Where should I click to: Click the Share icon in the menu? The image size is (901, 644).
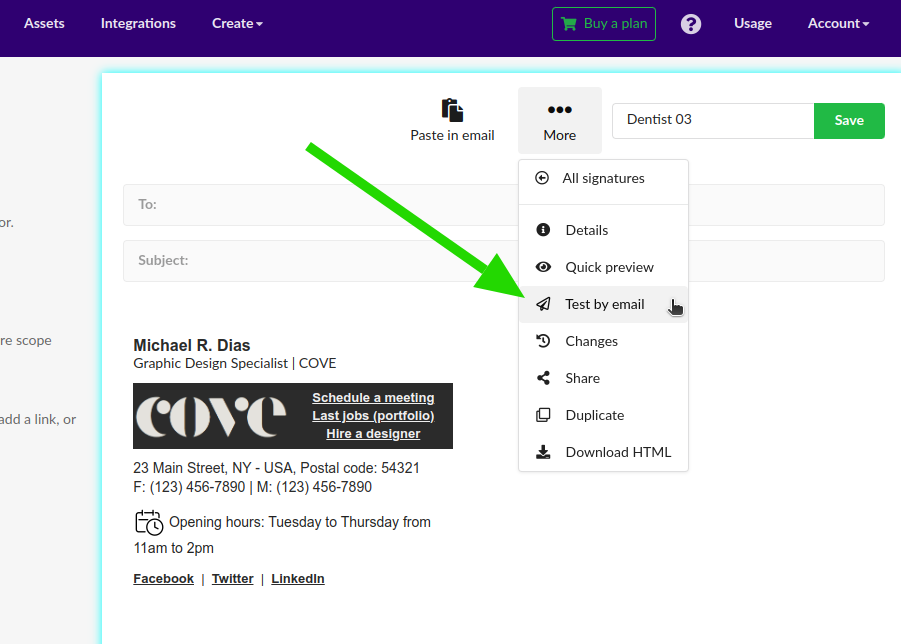point(541,378)
